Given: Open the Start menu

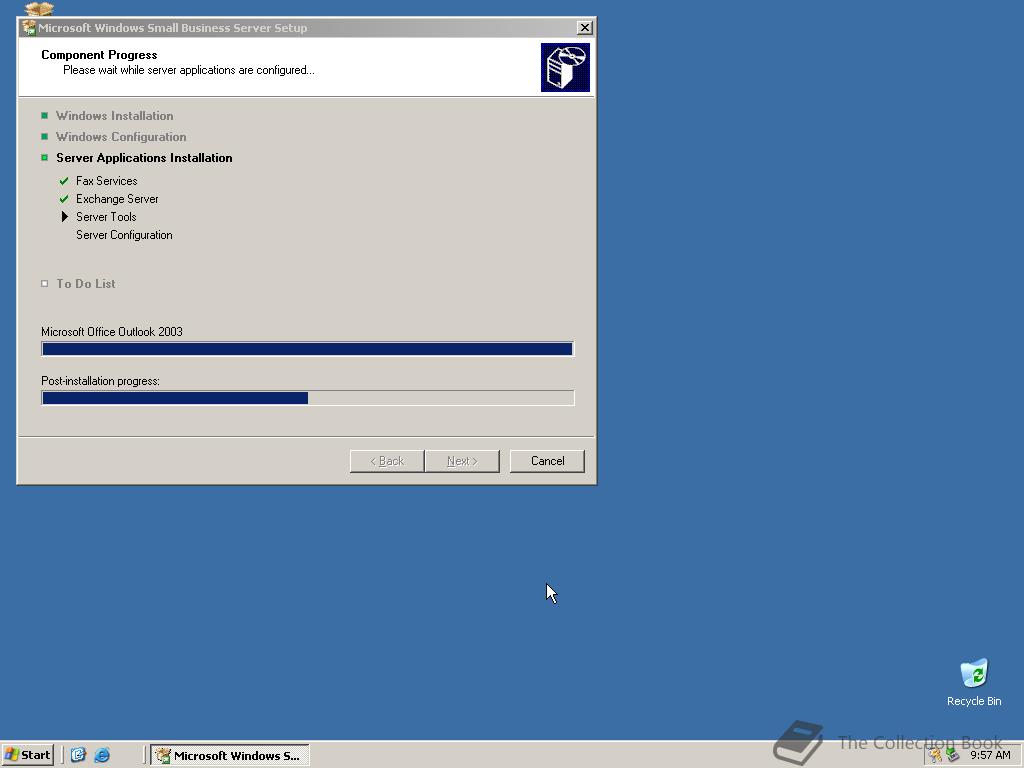Looking at the screenshot, I should click(27, 755).
